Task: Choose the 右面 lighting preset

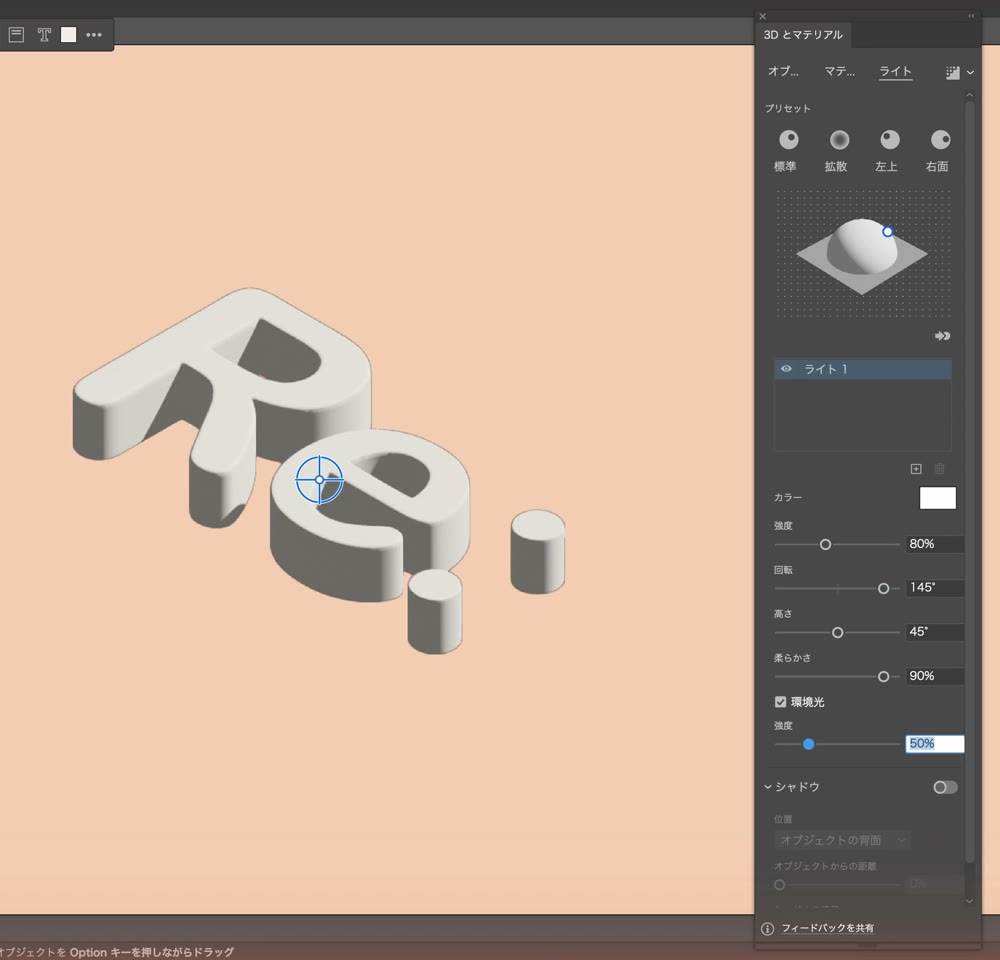Action: coord(940,140)
